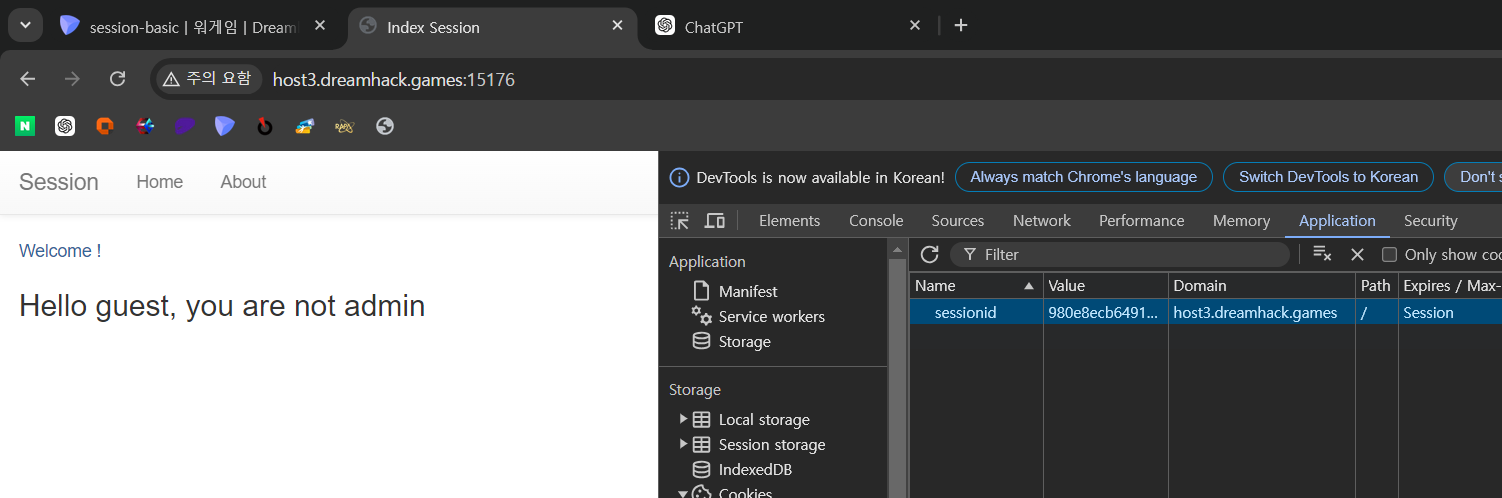Image resolution: width=1502 pixels, height=498 pixels.
Task: Close the ChatGPT tab
Action: (915, 26)
